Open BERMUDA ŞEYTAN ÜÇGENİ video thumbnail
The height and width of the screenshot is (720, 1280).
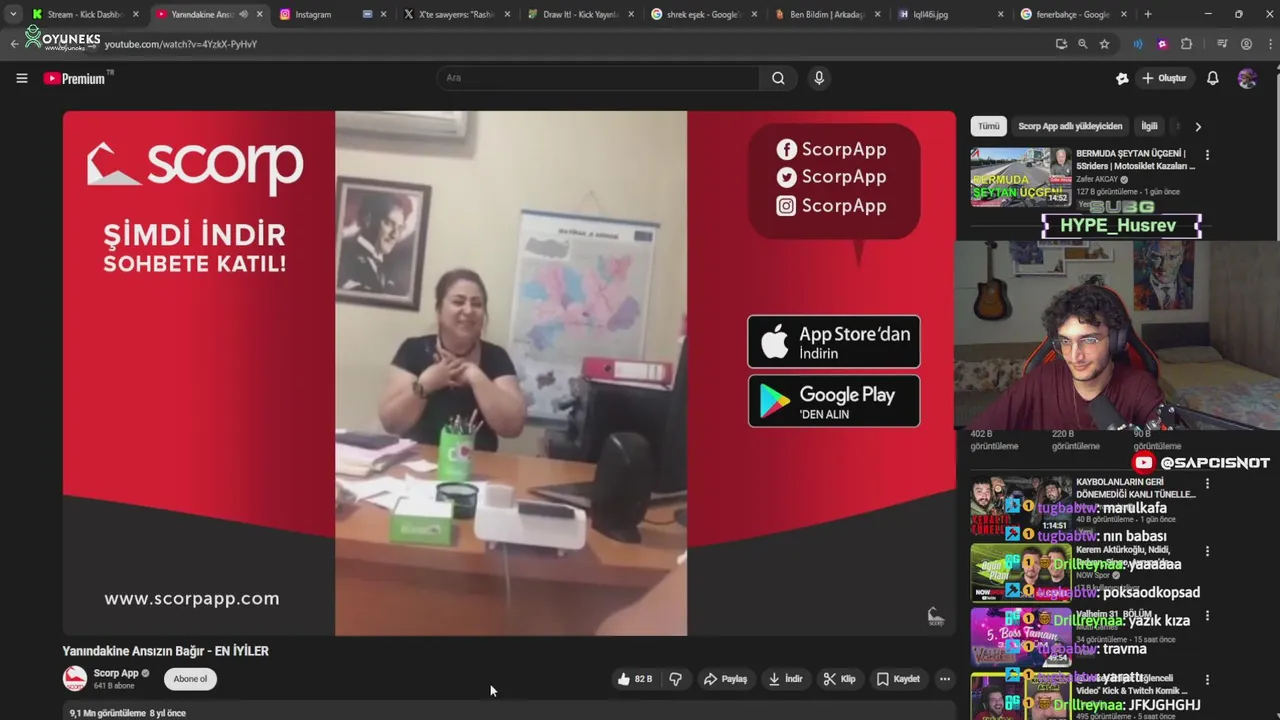tap(1020, 177)
